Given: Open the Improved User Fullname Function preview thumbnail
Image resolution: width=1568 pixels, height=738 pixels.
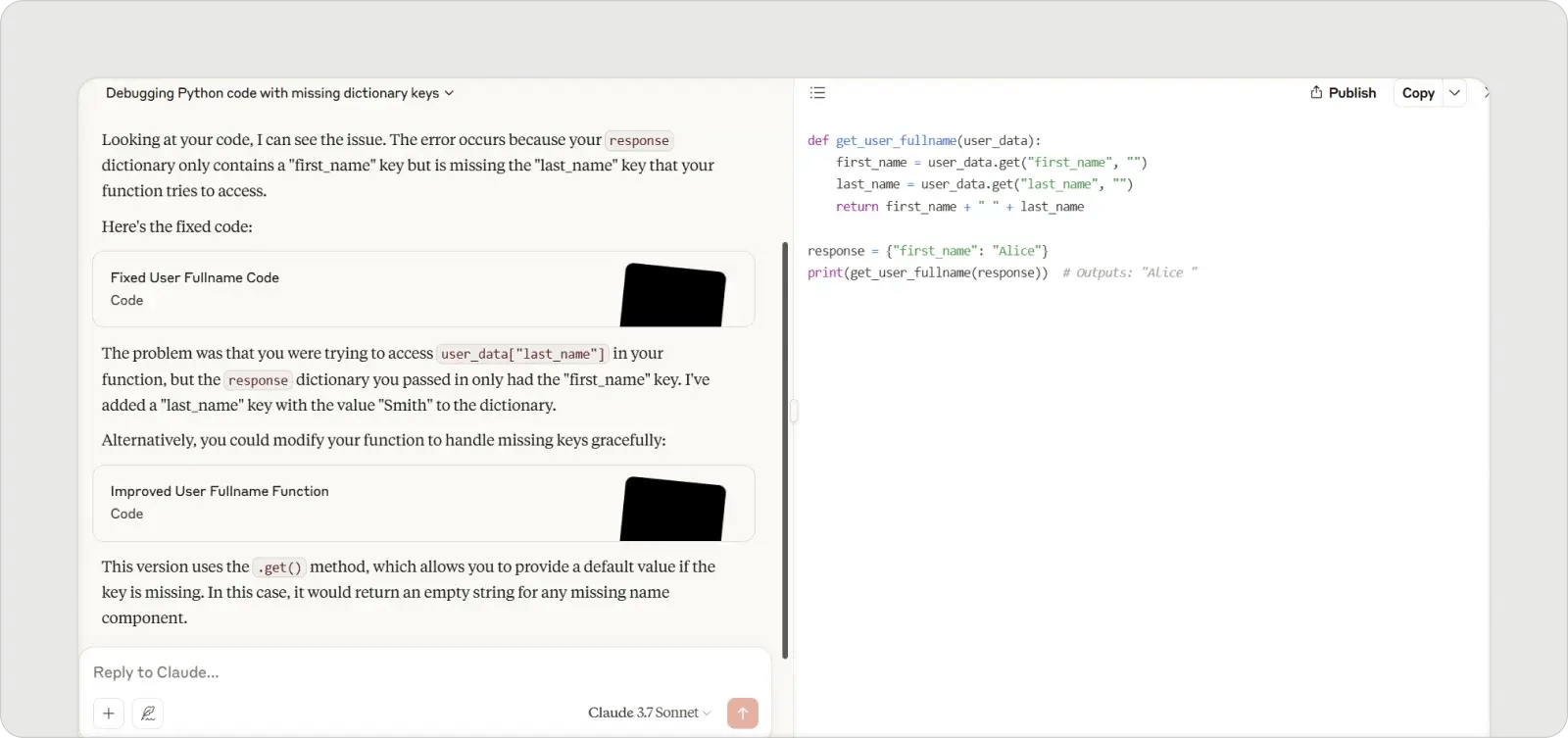Looking at the screenshot, I should click(x=673, y=508).
